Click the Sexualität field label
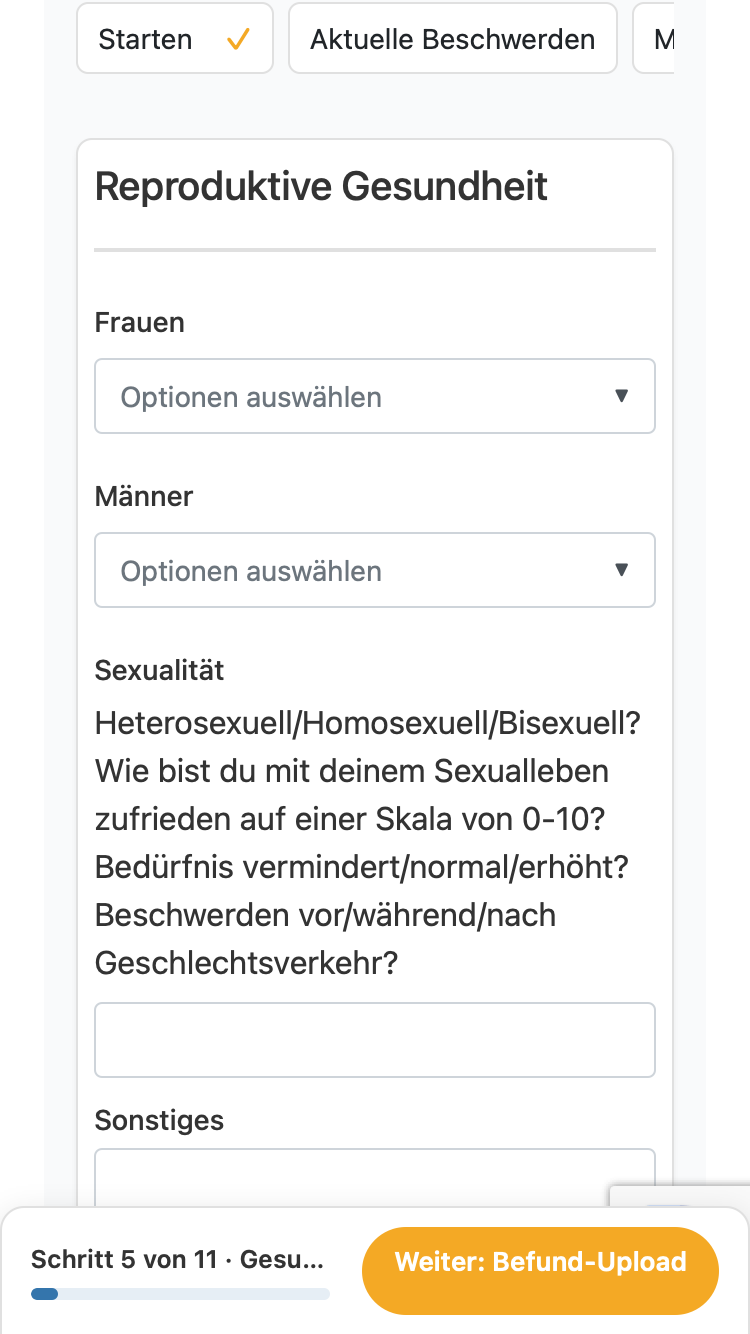The height and width of the screenshot is (1334, 750). [159, 670]
